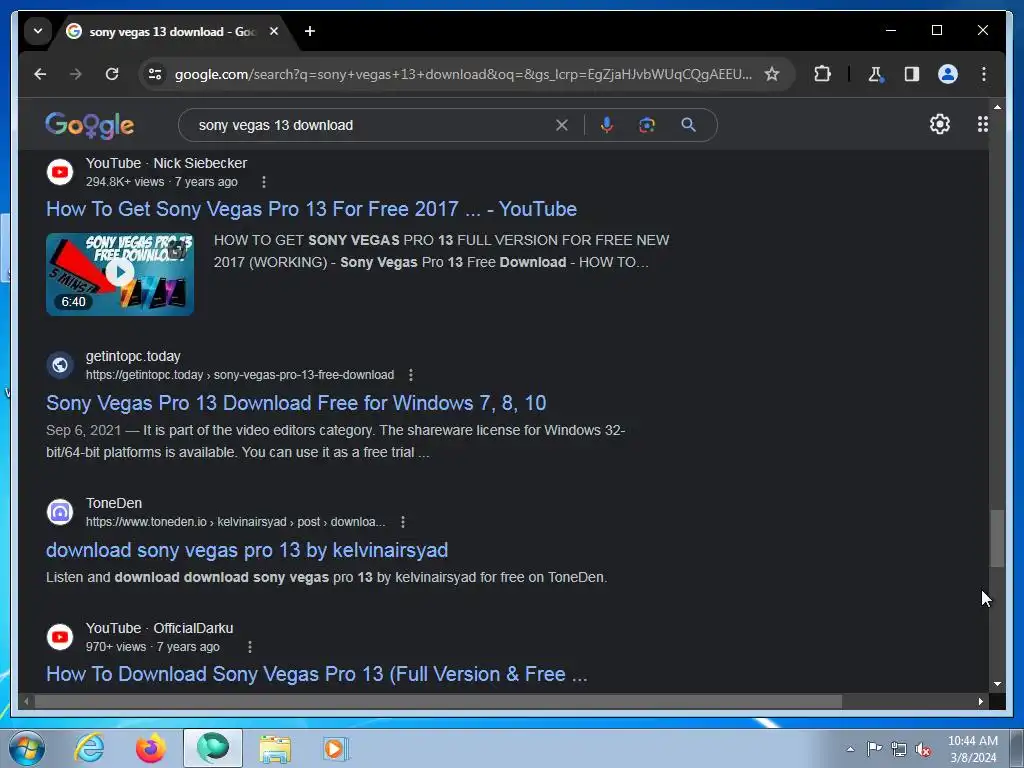Viewport: 1024px width, 768px height.
Task: Toggle the browser side panel
Action: pyautogui.click(x=912, y=74)
